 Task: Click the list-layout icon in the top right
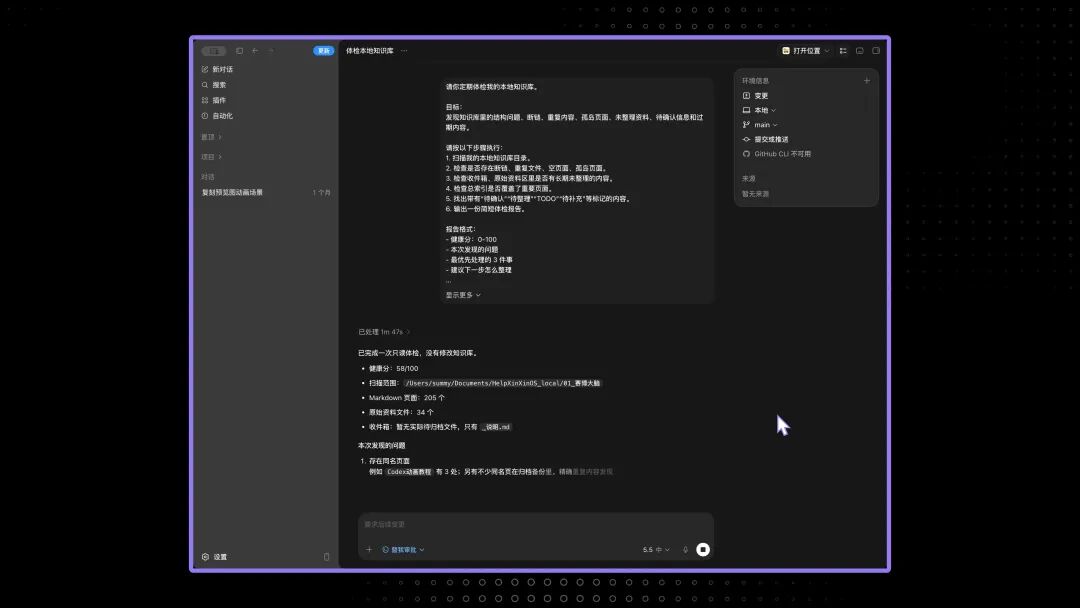coord(843,51)
